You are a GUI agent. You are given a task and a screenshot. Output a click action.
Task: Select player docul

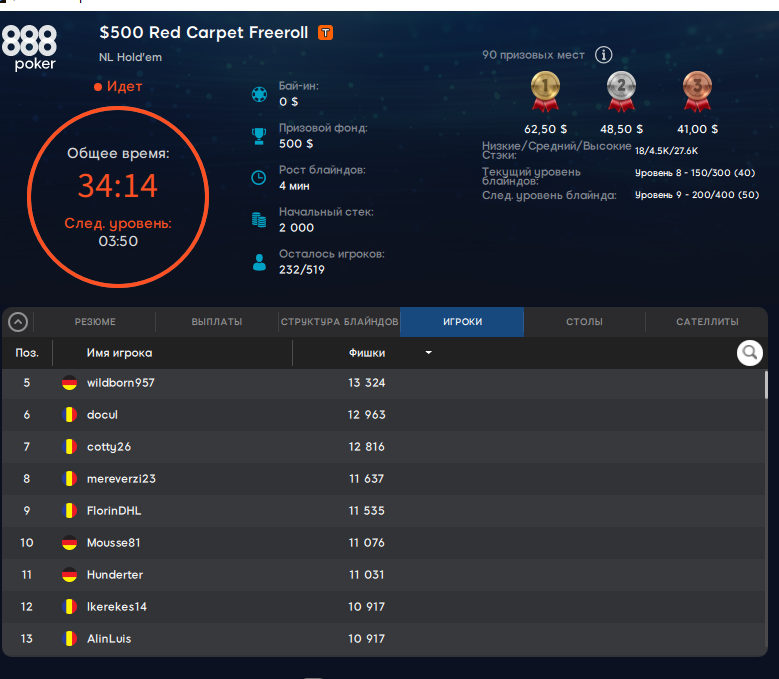click(102, 415)
